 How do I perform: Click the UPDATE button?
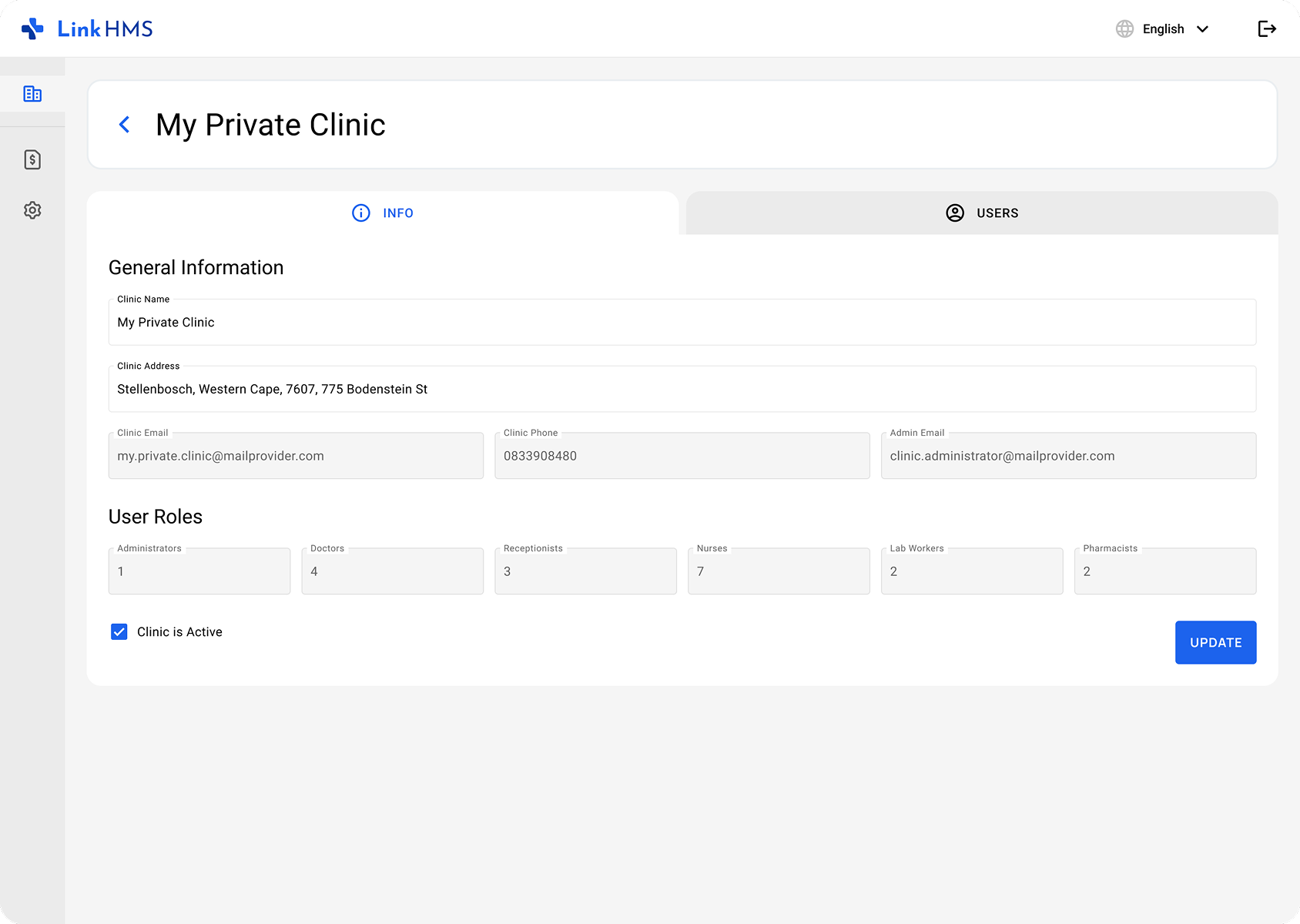click(x=1215, y=642)
